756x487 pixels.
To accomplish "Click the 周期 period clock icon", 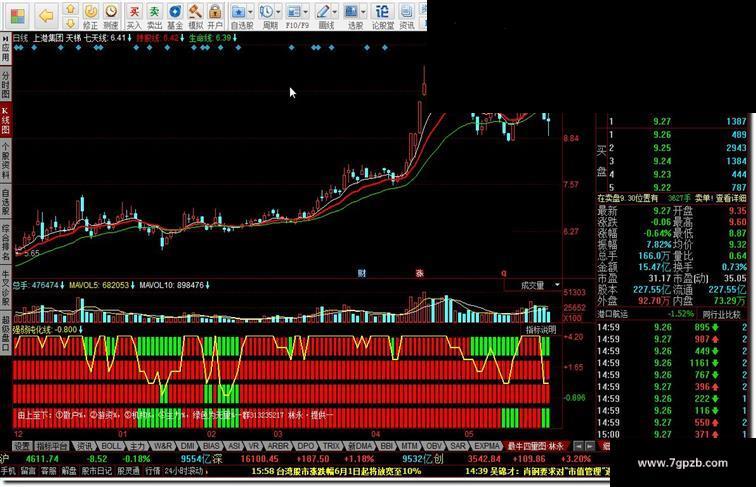I will (x=266, y=12).
